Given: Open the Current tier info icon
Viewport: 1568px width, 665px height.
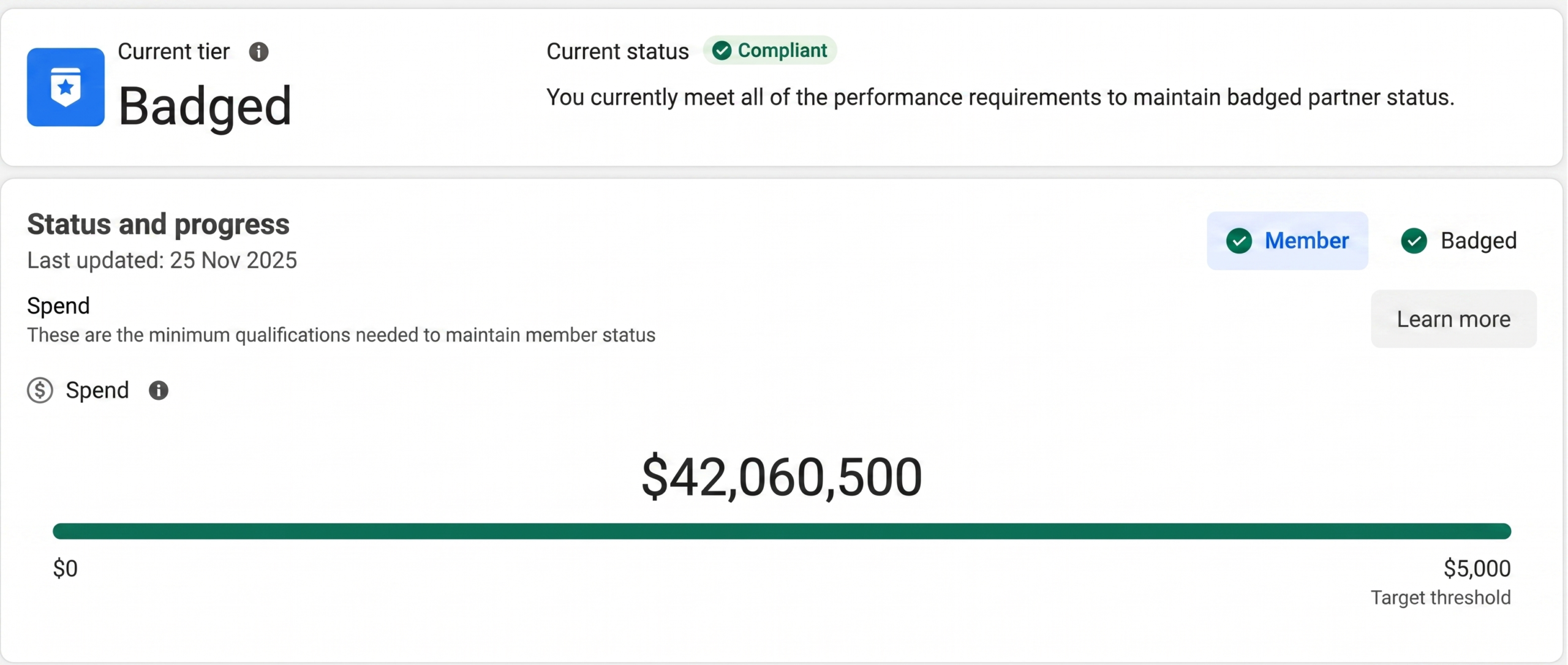Looking at the screenshot, I should [x=258, y=51].
